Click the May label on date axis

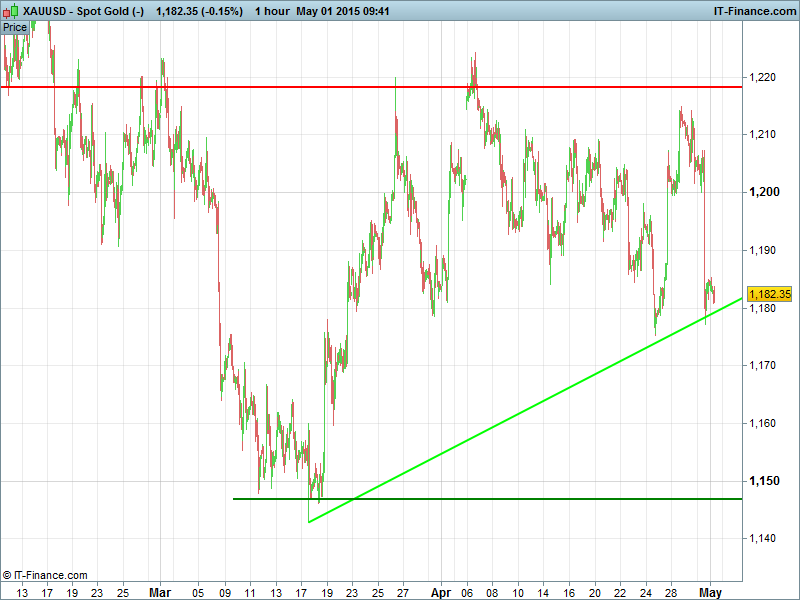pos(709,592)
